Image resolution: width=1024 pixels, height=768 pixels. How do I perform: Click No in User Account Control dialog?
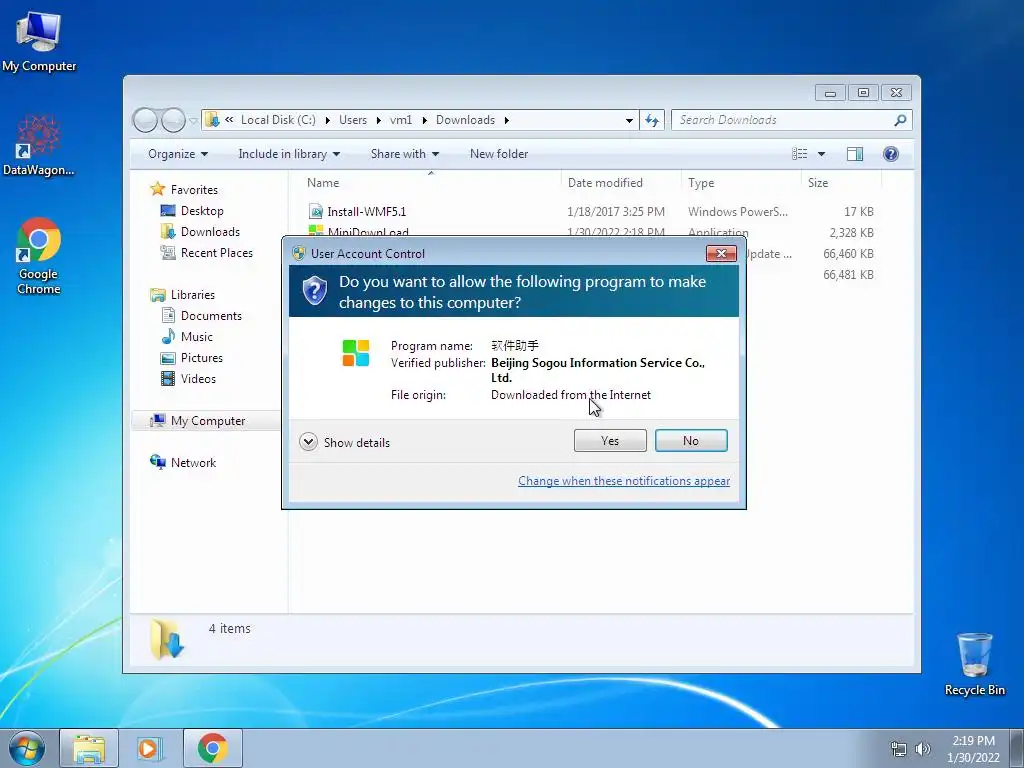point(691,441)
